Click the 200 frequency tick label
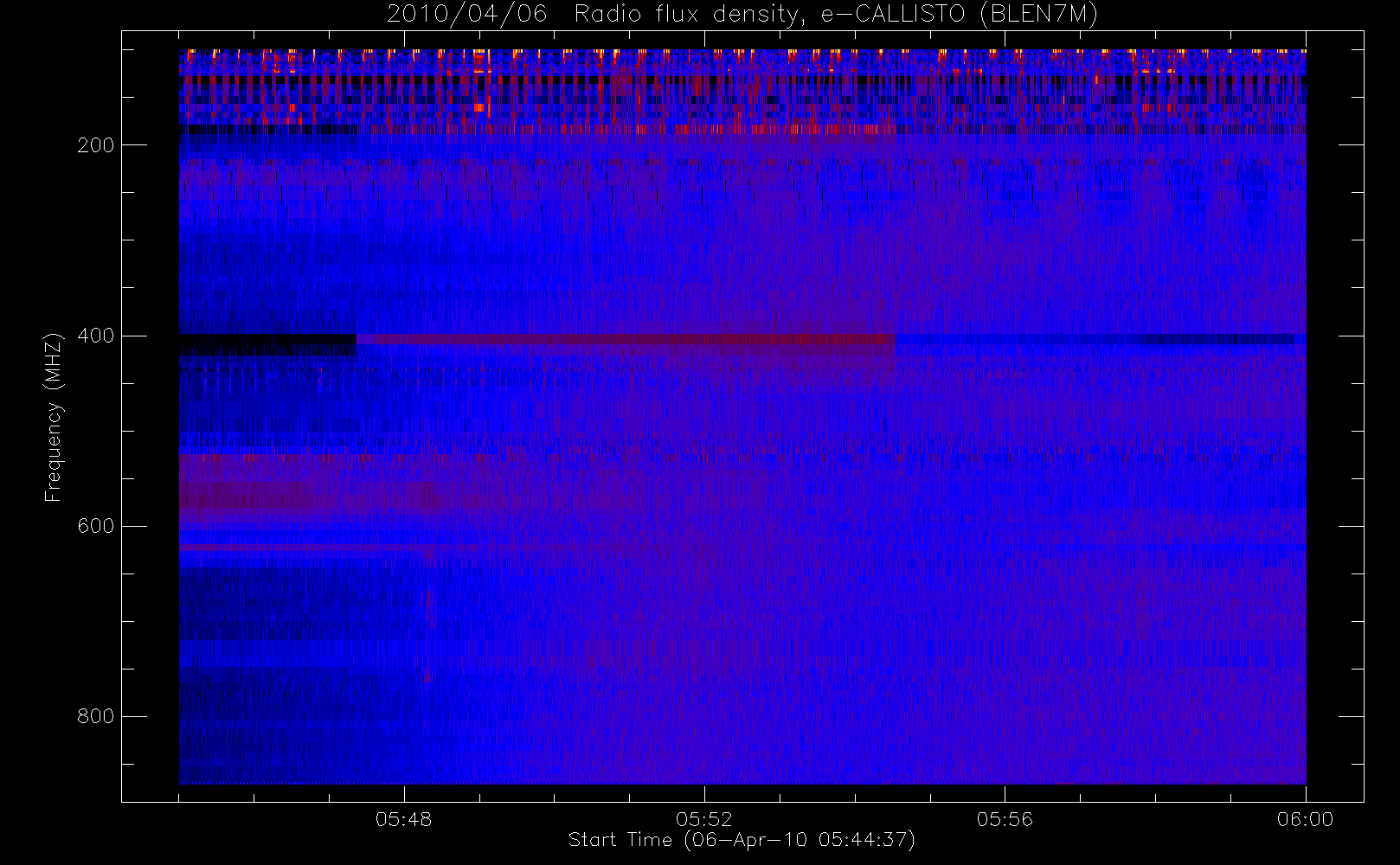Image resolution: width=1400 pixels, height=865 pixels. point(95,145)
